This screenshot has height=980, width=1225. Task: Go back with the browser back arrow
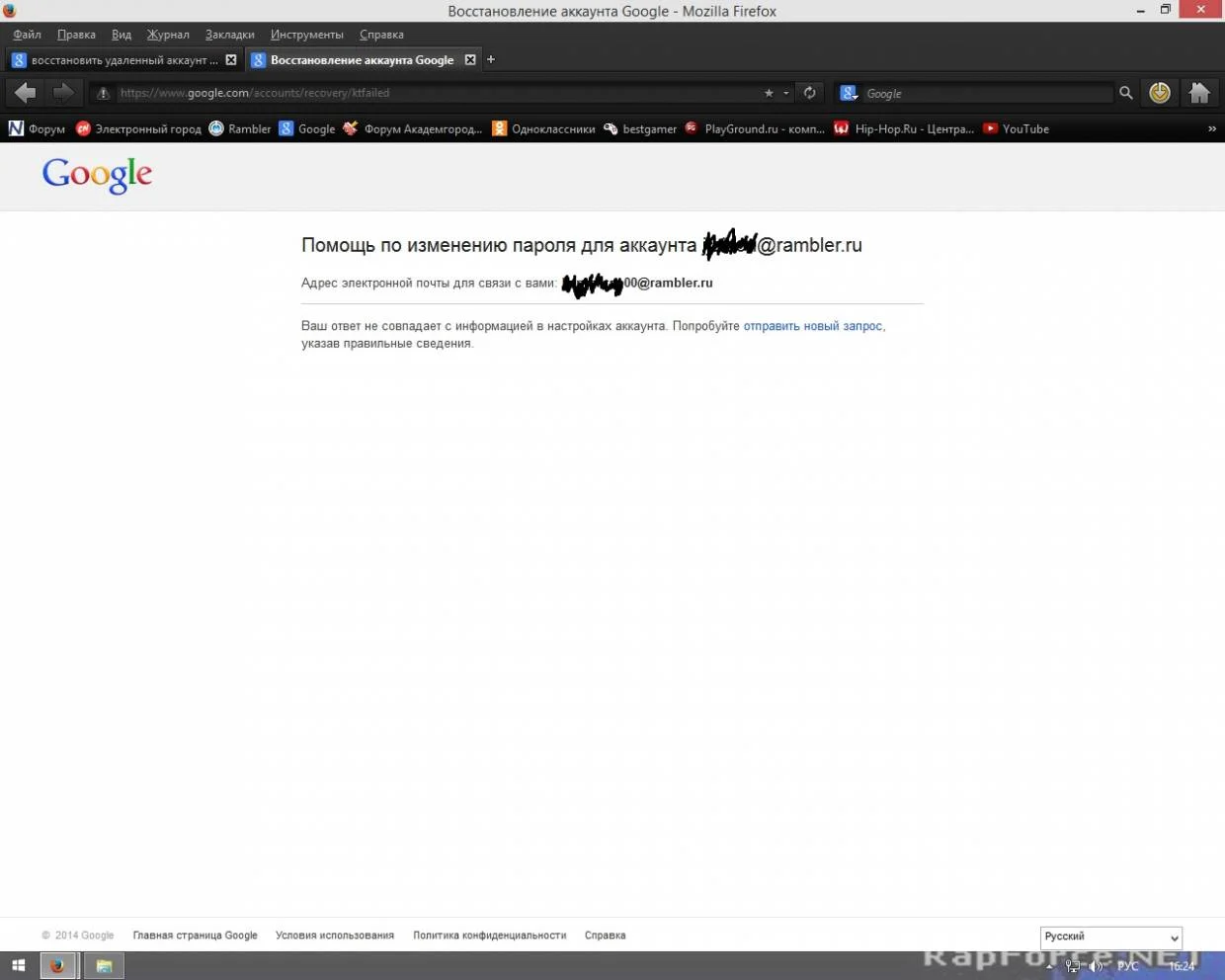point(26,93)
